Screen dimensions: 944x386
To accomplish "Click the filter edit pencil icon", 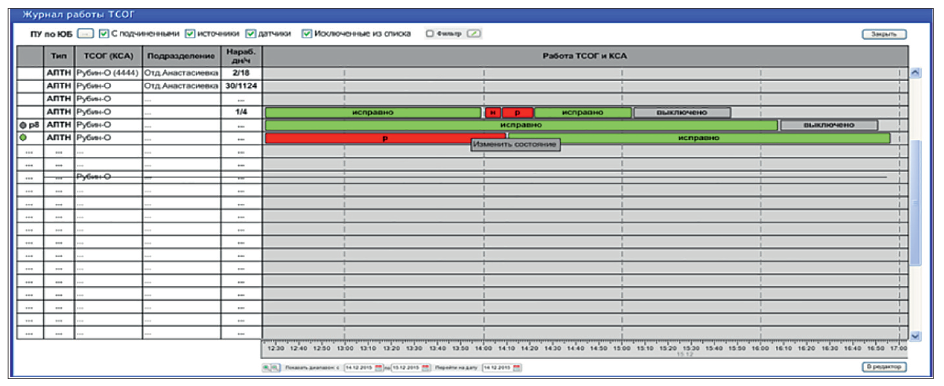I will pos(474,34).
